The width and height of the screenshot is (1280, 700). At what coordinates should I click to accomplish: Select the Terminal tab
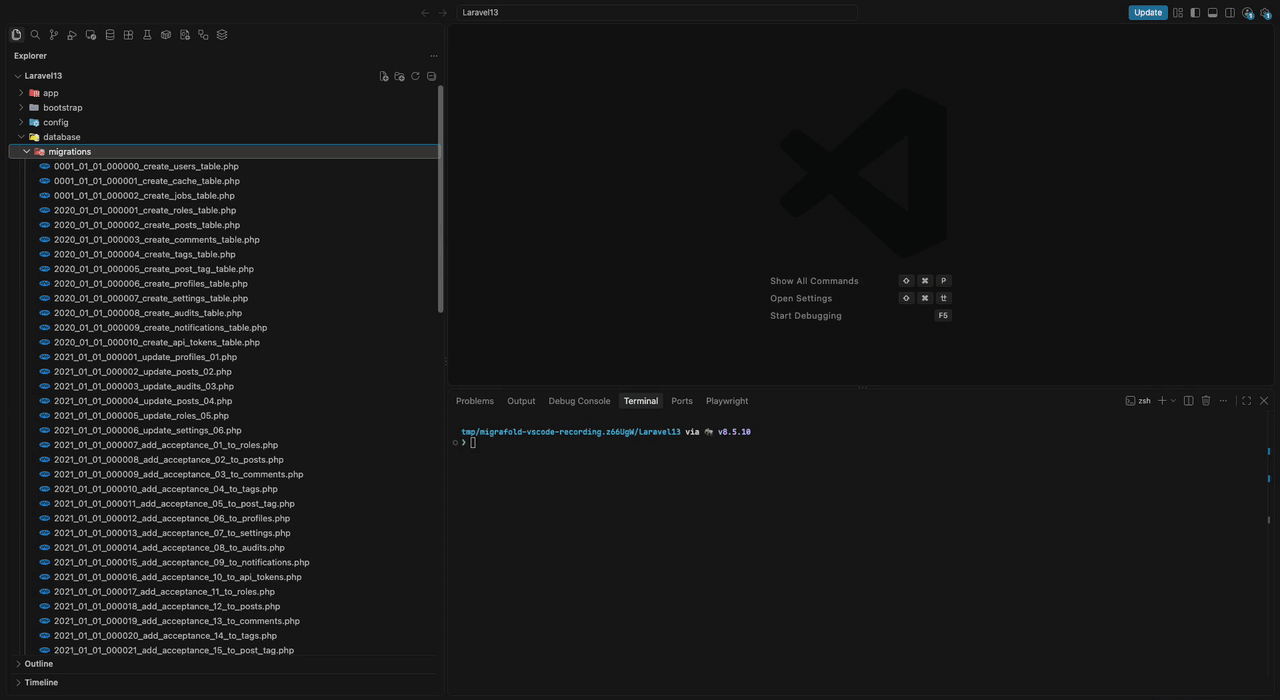[x=641, y=401]
